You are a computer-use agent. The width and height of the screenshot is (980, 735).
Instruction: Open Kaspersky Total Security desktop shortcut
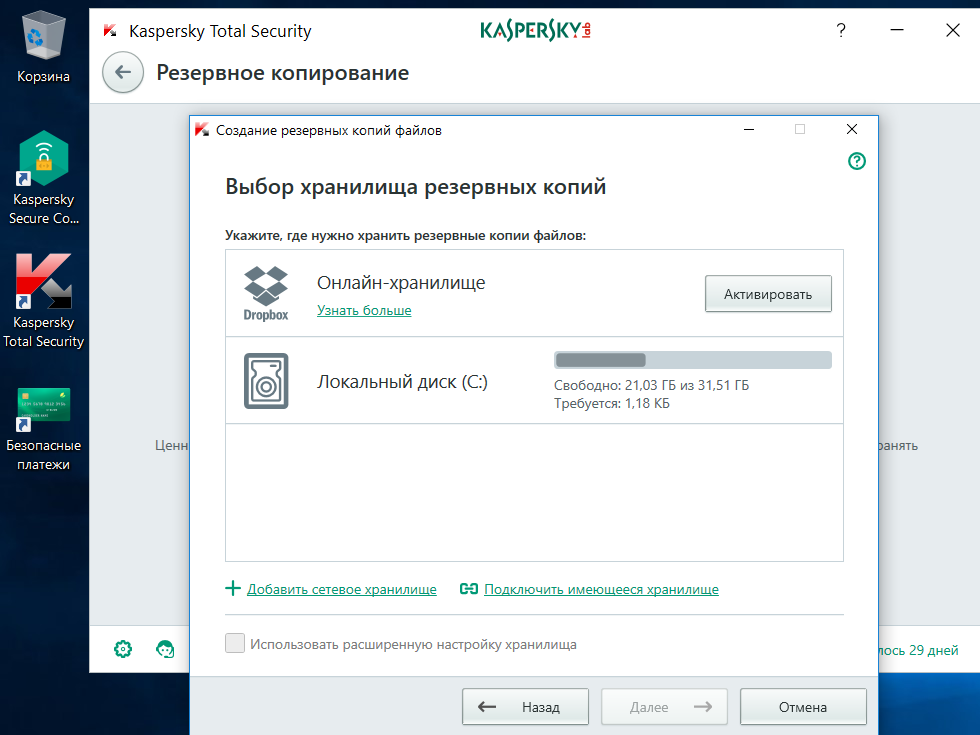pyautogui.click(x=43, y=300)
